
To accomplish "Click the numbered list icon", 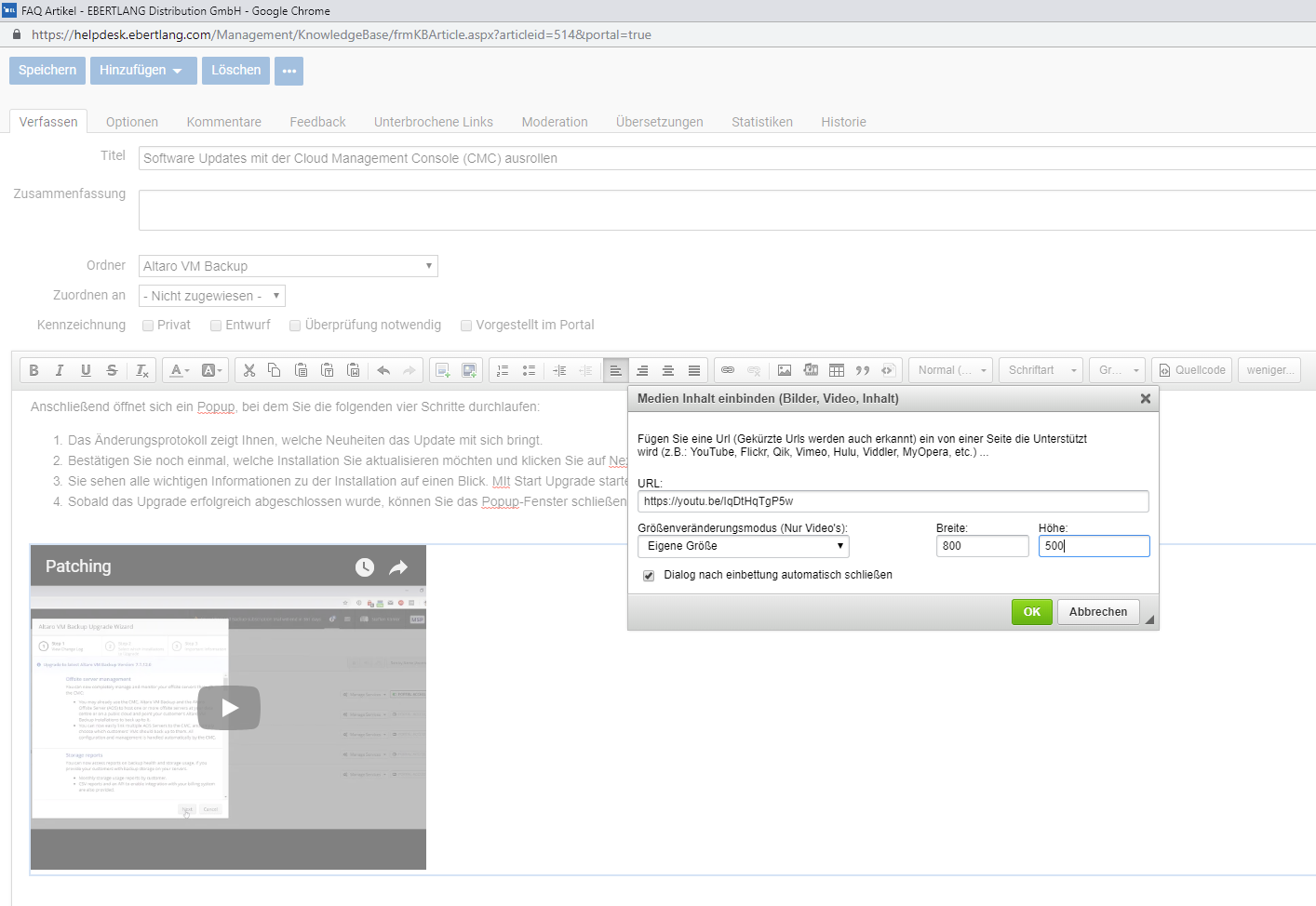I will (x=503, y=370).
